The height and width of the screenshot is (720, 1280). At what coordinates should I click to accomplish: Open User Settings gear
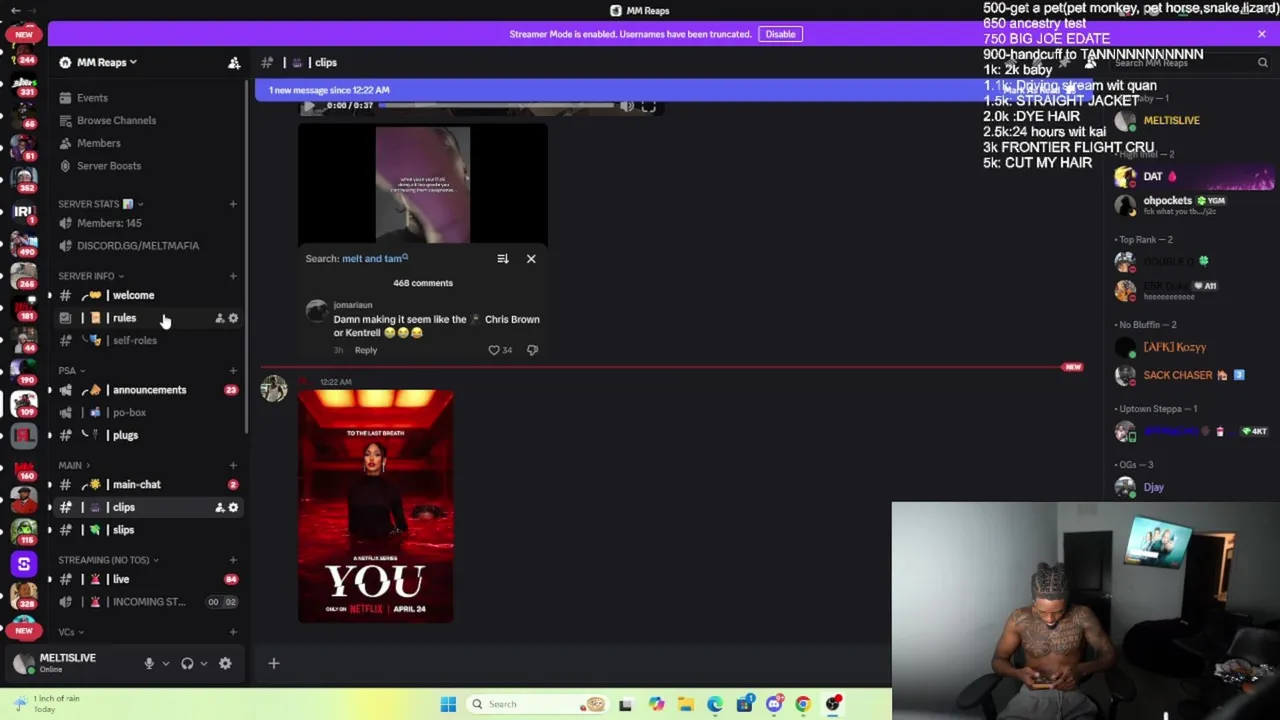coord(225,663)
